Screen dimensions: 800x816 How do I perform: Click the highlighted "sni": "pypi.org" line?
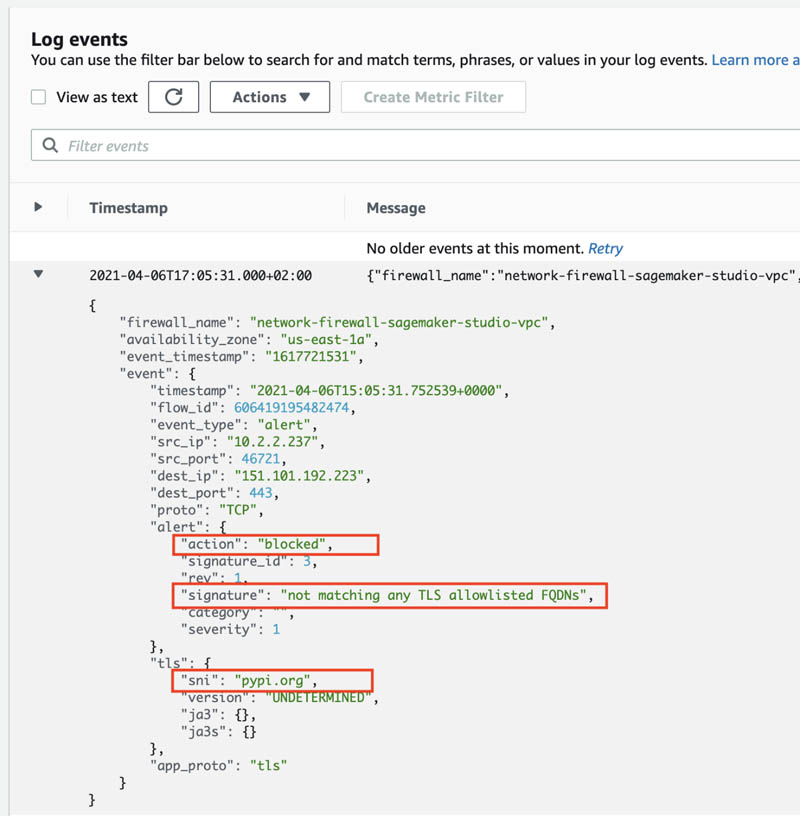point(272,681)
